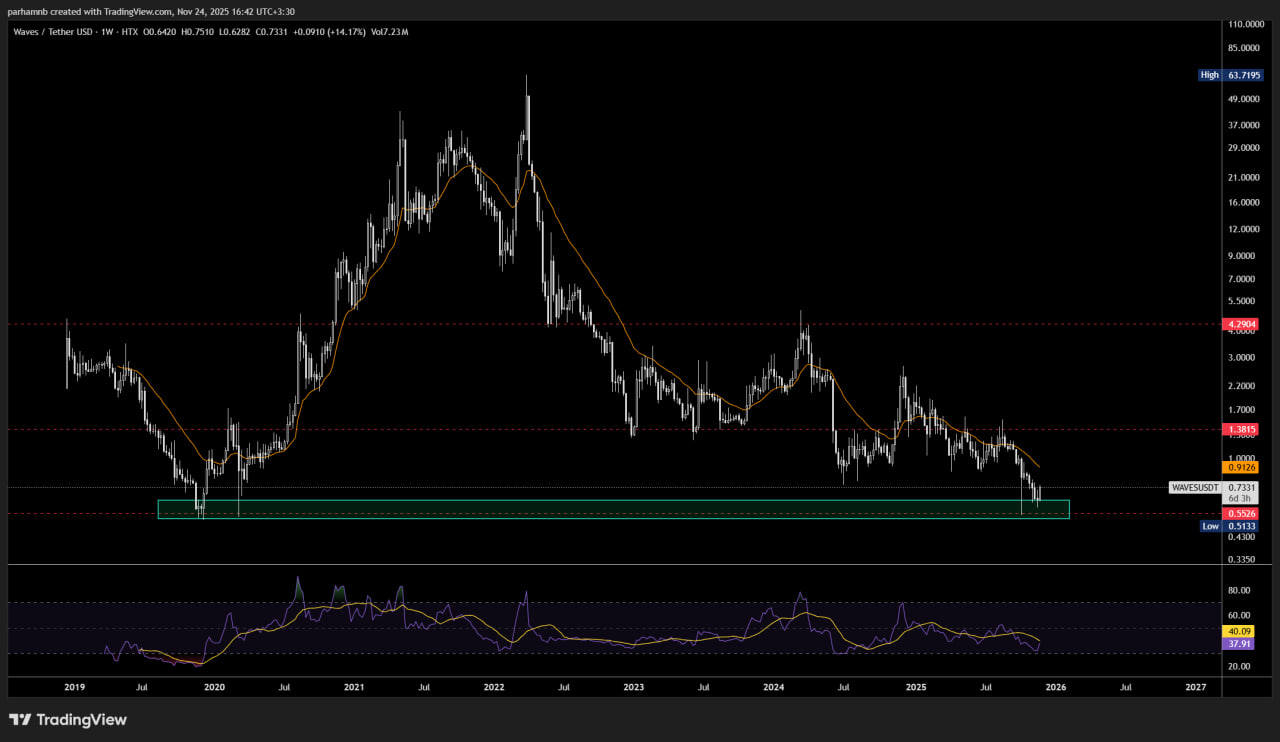Click the purple 37.91 RSI value label

(x=1240, y=645)
